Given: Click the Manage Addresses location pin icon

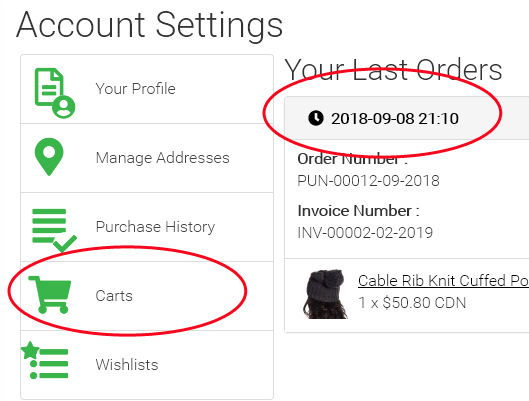Looking at the screenshot, I should [x=49, y=157].
